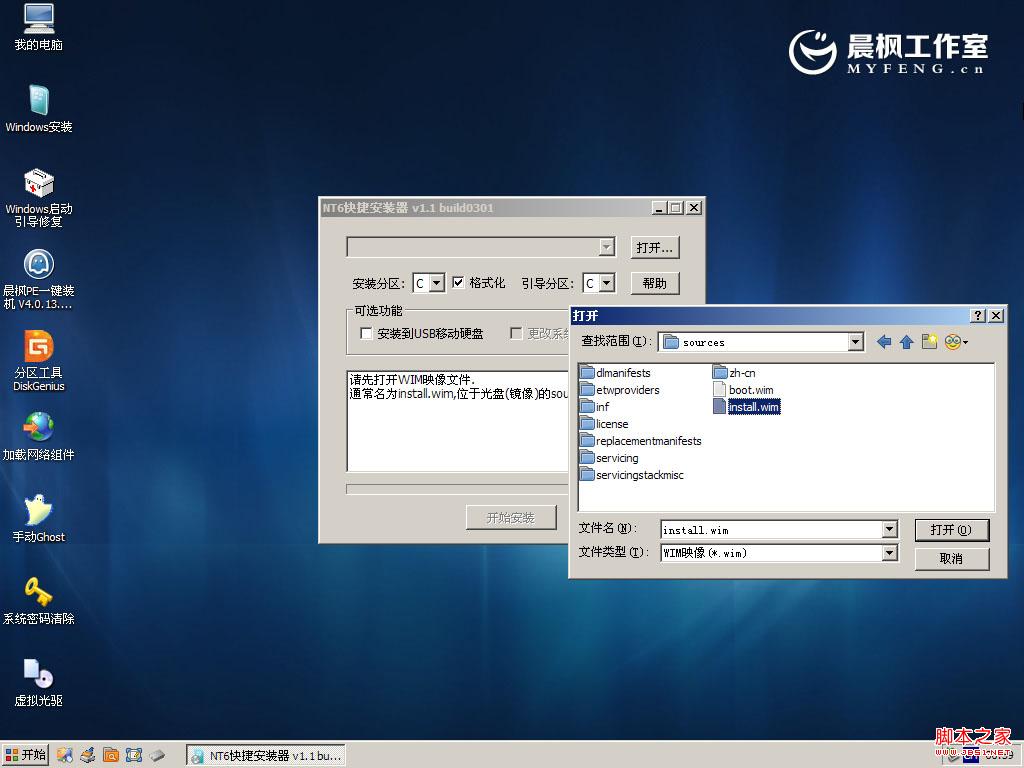Open the WIM映像 file type dropdown
Image resolution: width=1024 pixels, height=768 pixels.
[888, 553]
